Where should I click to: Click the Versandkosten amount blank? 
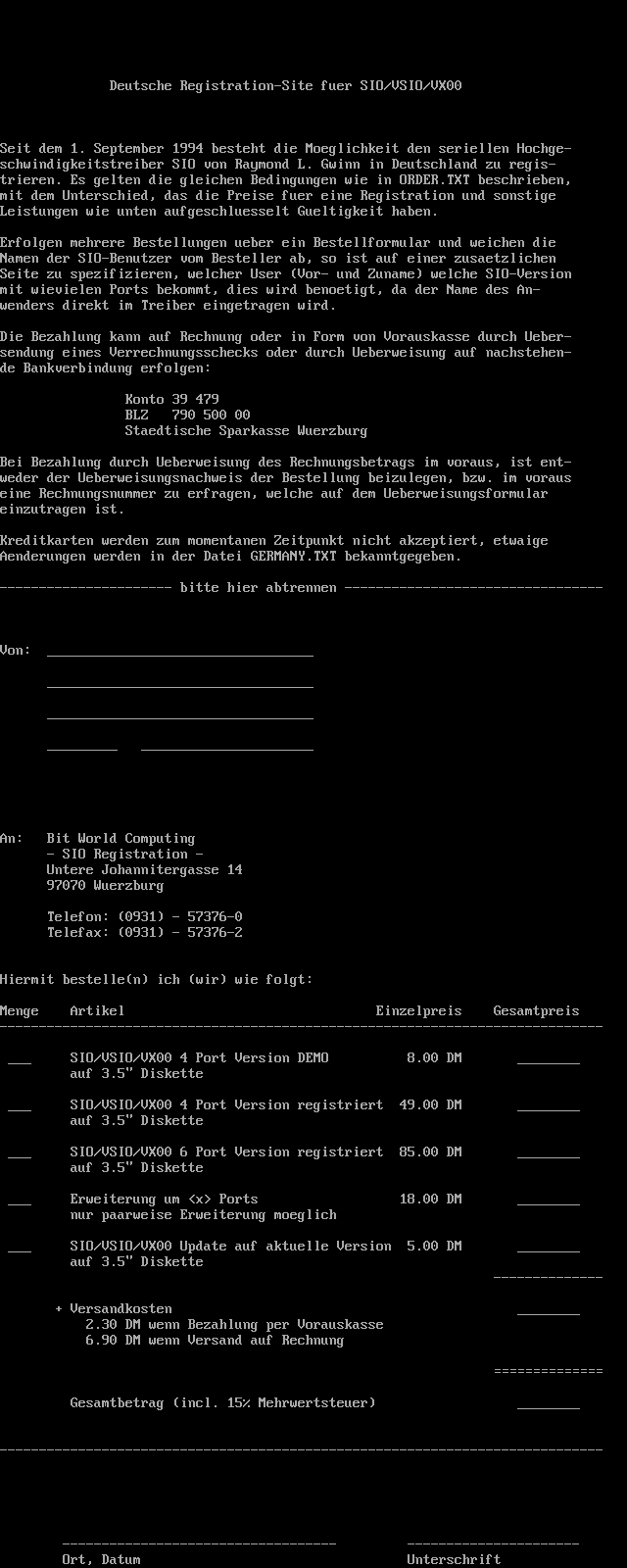point(549,1312)
